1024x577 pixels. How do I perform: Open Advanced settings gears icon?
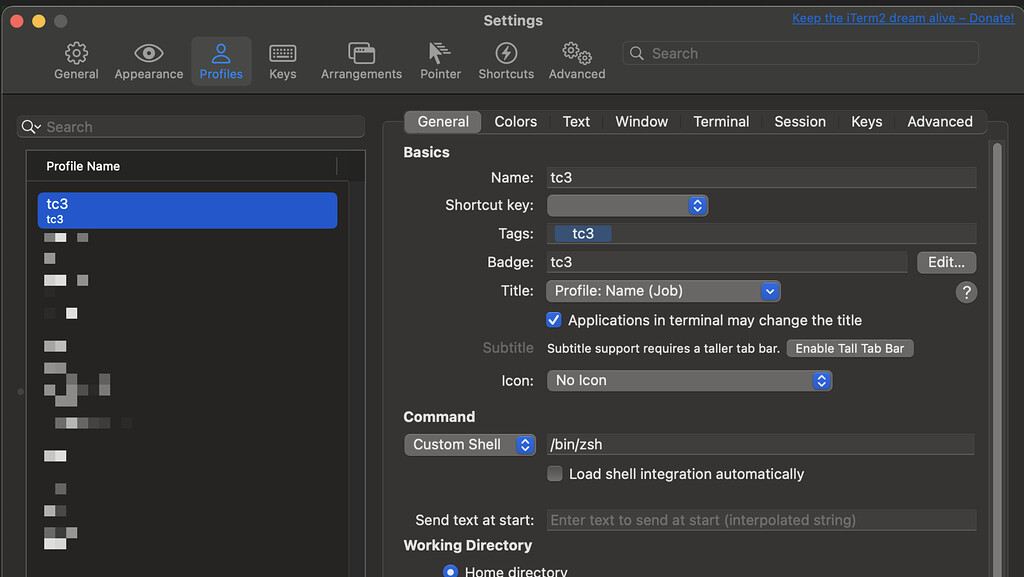click(577, 53)
